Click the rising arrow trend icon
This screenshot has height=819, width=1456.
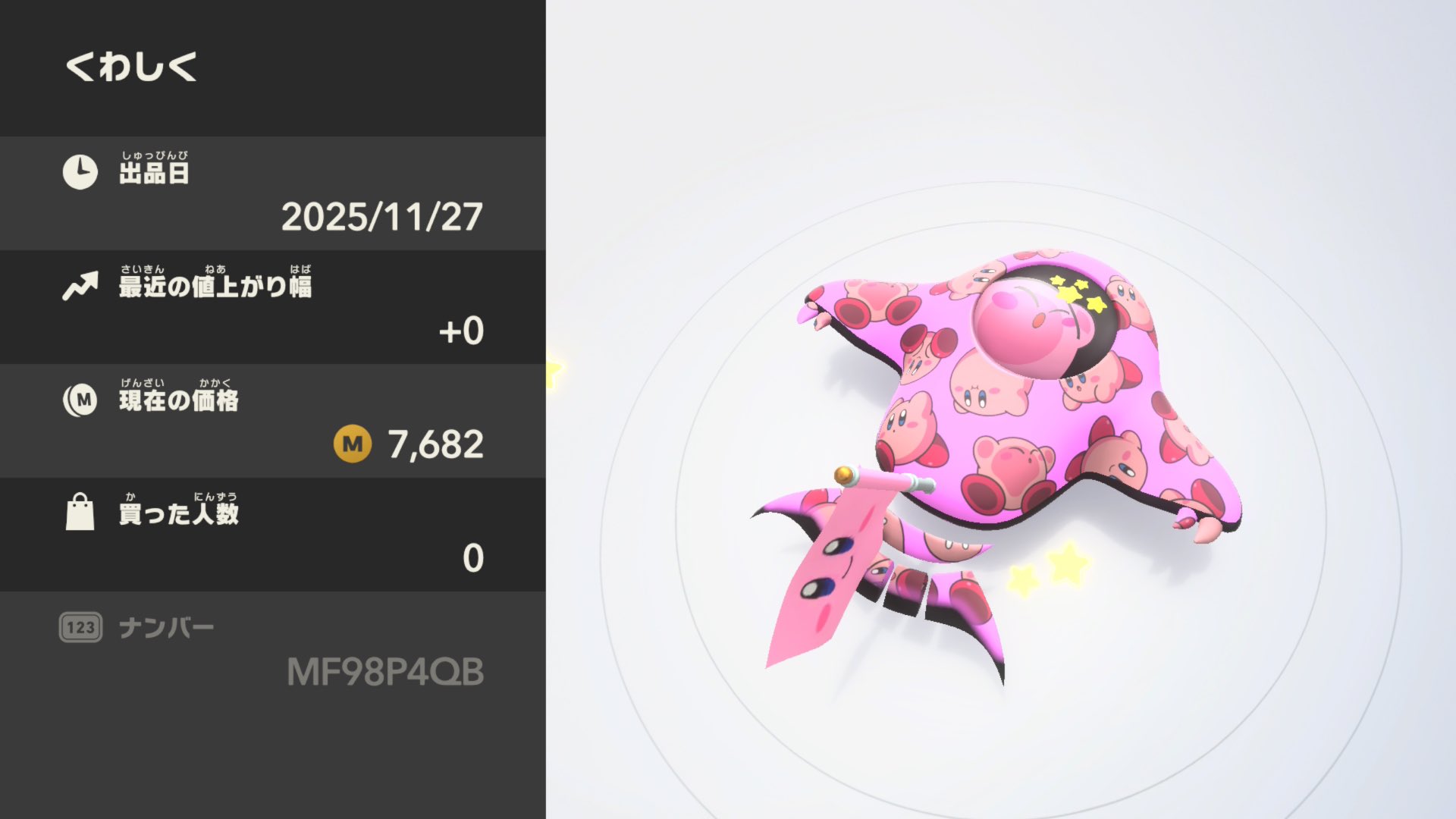(x=80, y=286)
